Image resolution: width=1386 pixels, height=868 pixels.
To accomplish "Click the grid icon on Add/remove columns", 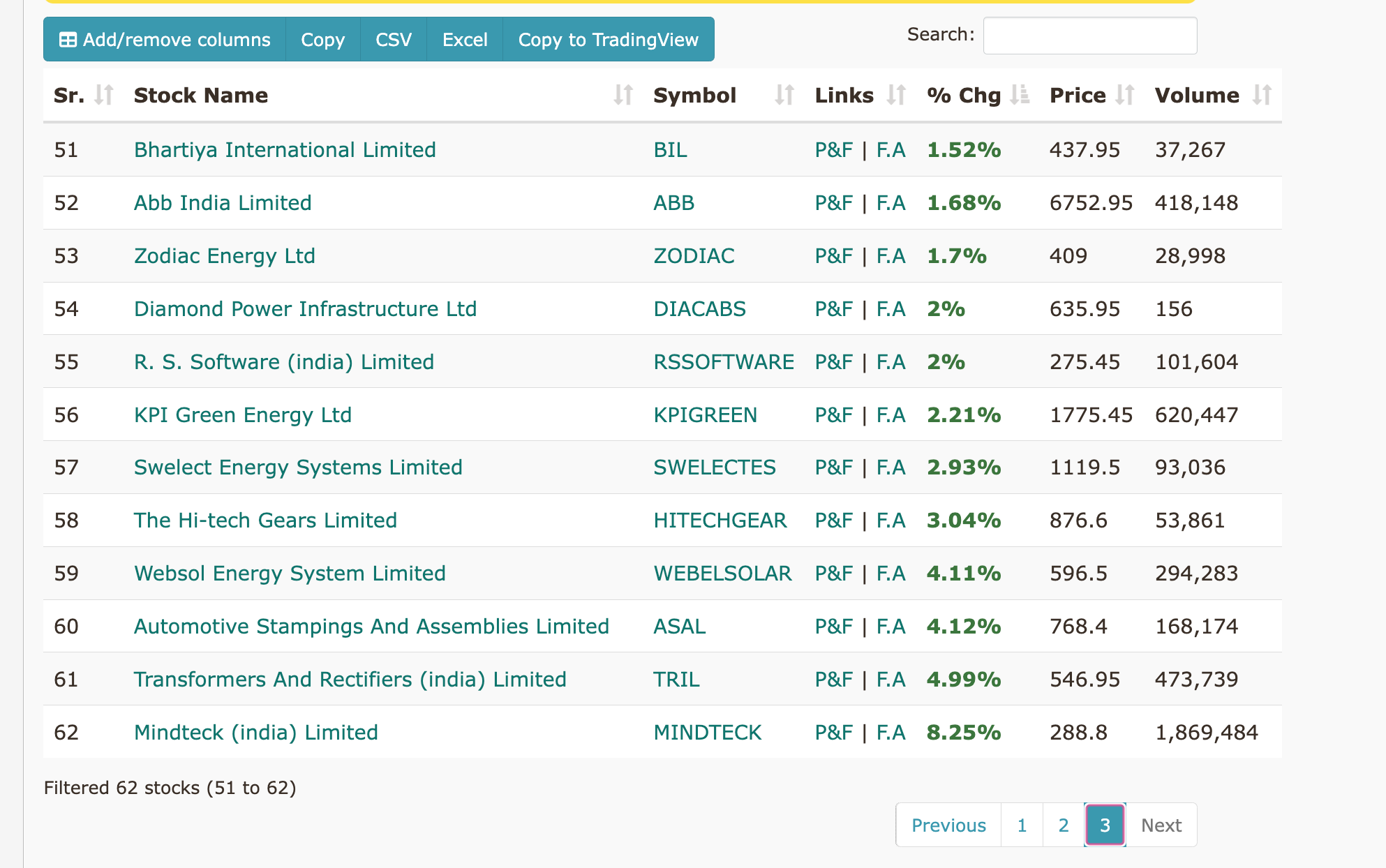I will pyautogui.click(x=68, y=40).
